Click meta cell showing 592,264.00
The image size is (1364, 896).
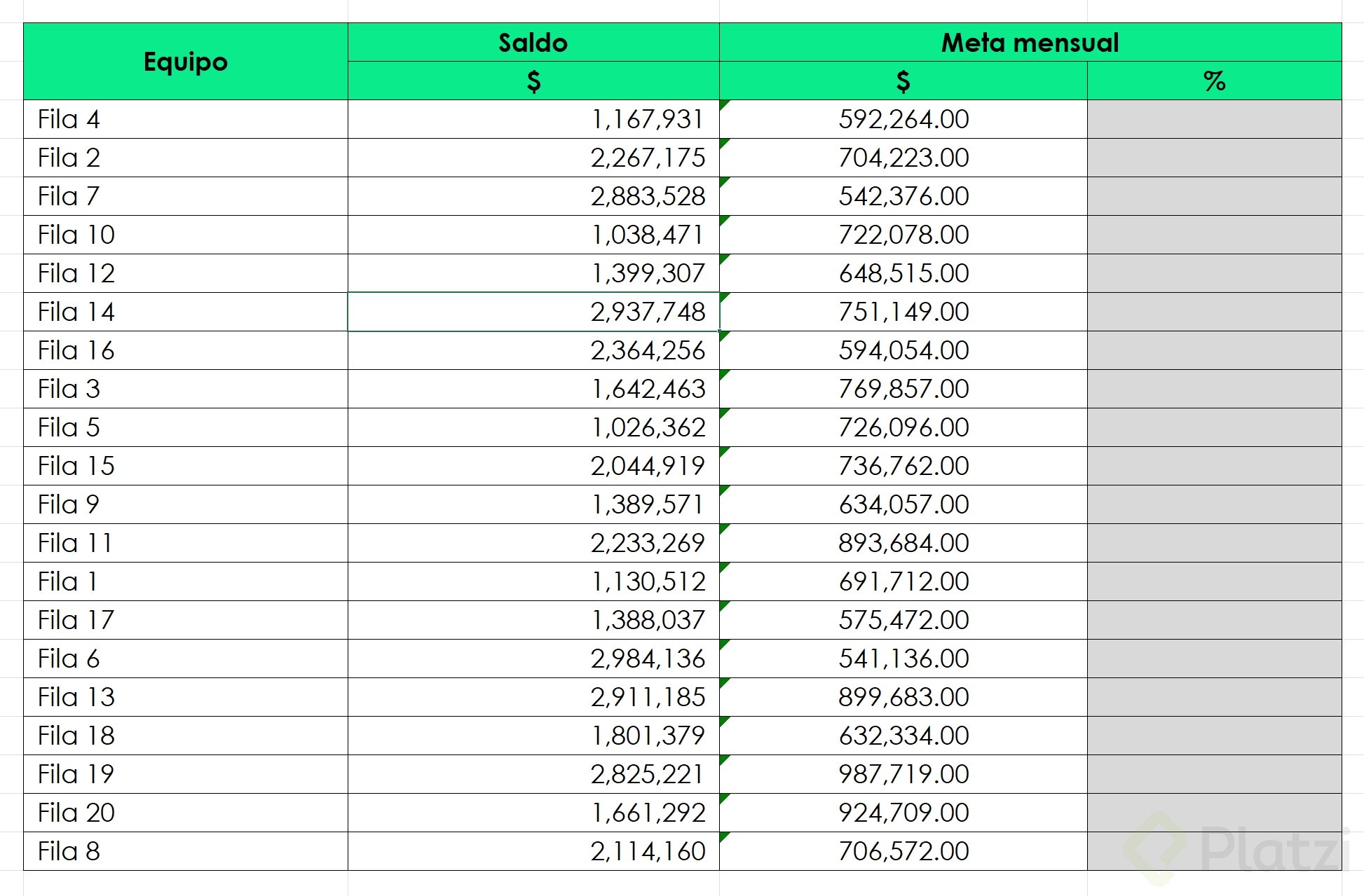(903, 119)
